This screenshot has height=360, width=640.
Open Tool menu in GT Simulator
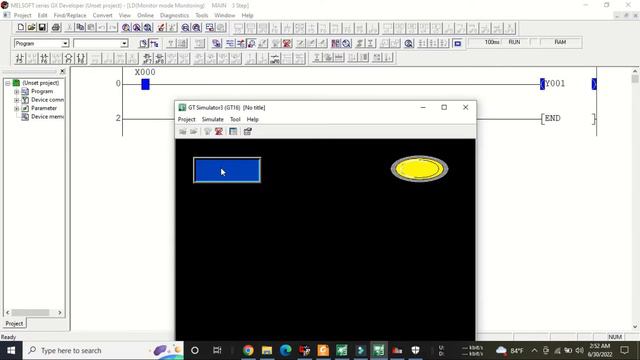(x=235, y=119)
